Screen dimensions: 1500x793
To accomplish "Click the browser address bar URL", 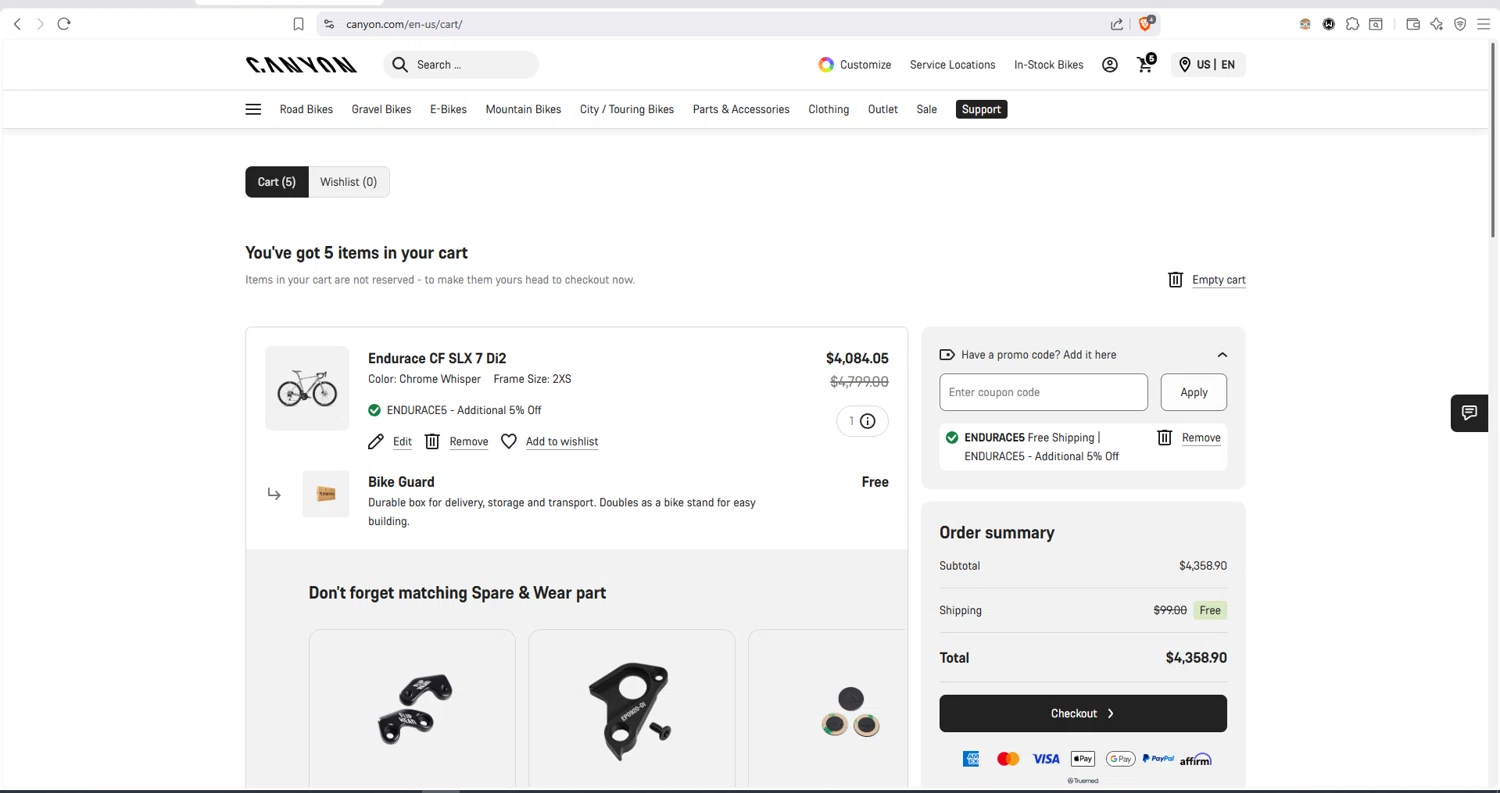I will [x=404, y=24].
